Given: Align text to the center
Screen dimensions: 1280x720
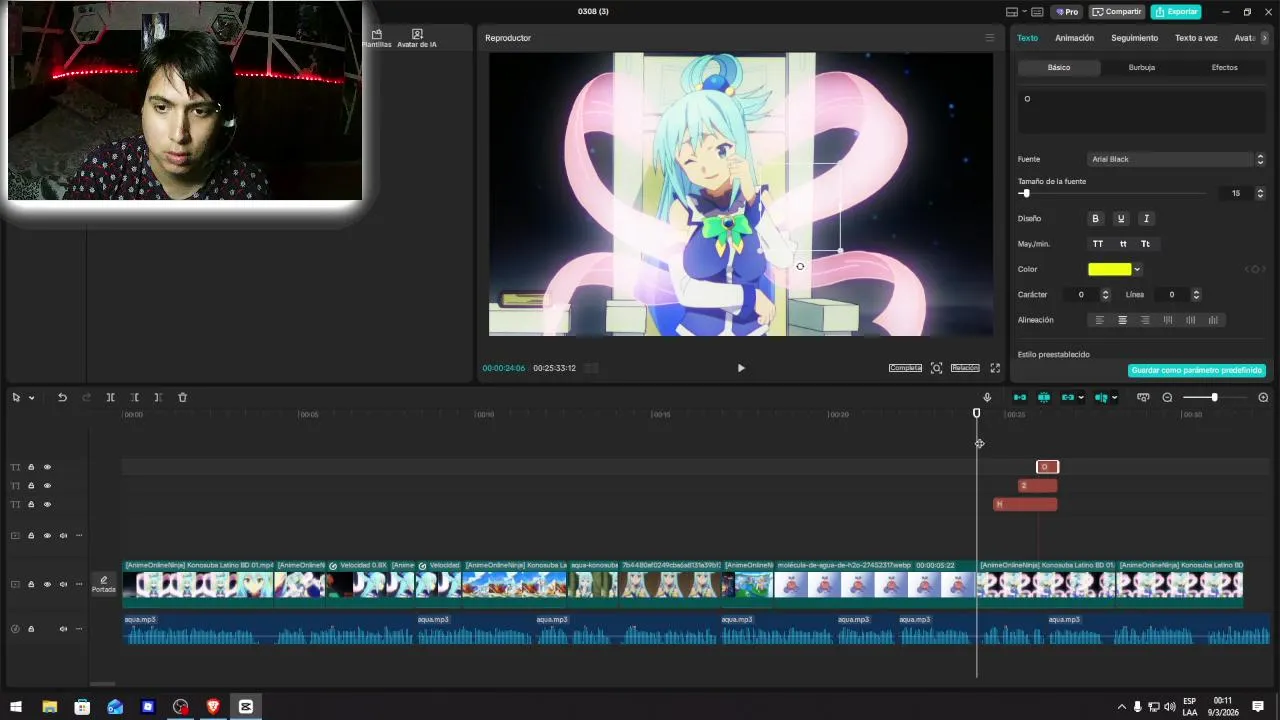Looking at the screenshot, I should (x=1122, y=320).
